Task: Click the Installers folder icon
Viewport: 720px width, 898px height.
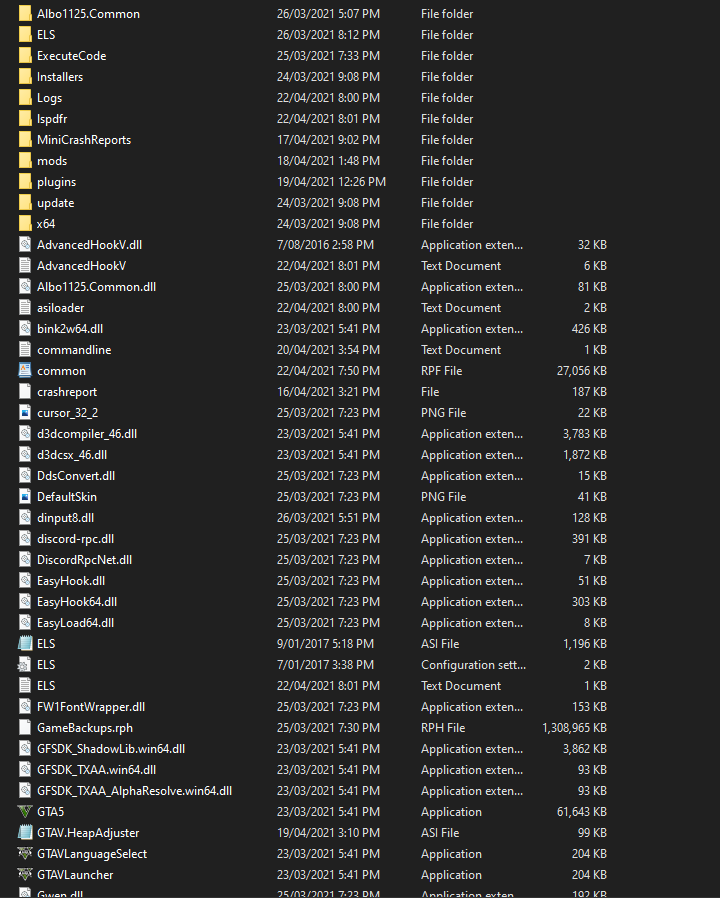Action: coord(25,77)
